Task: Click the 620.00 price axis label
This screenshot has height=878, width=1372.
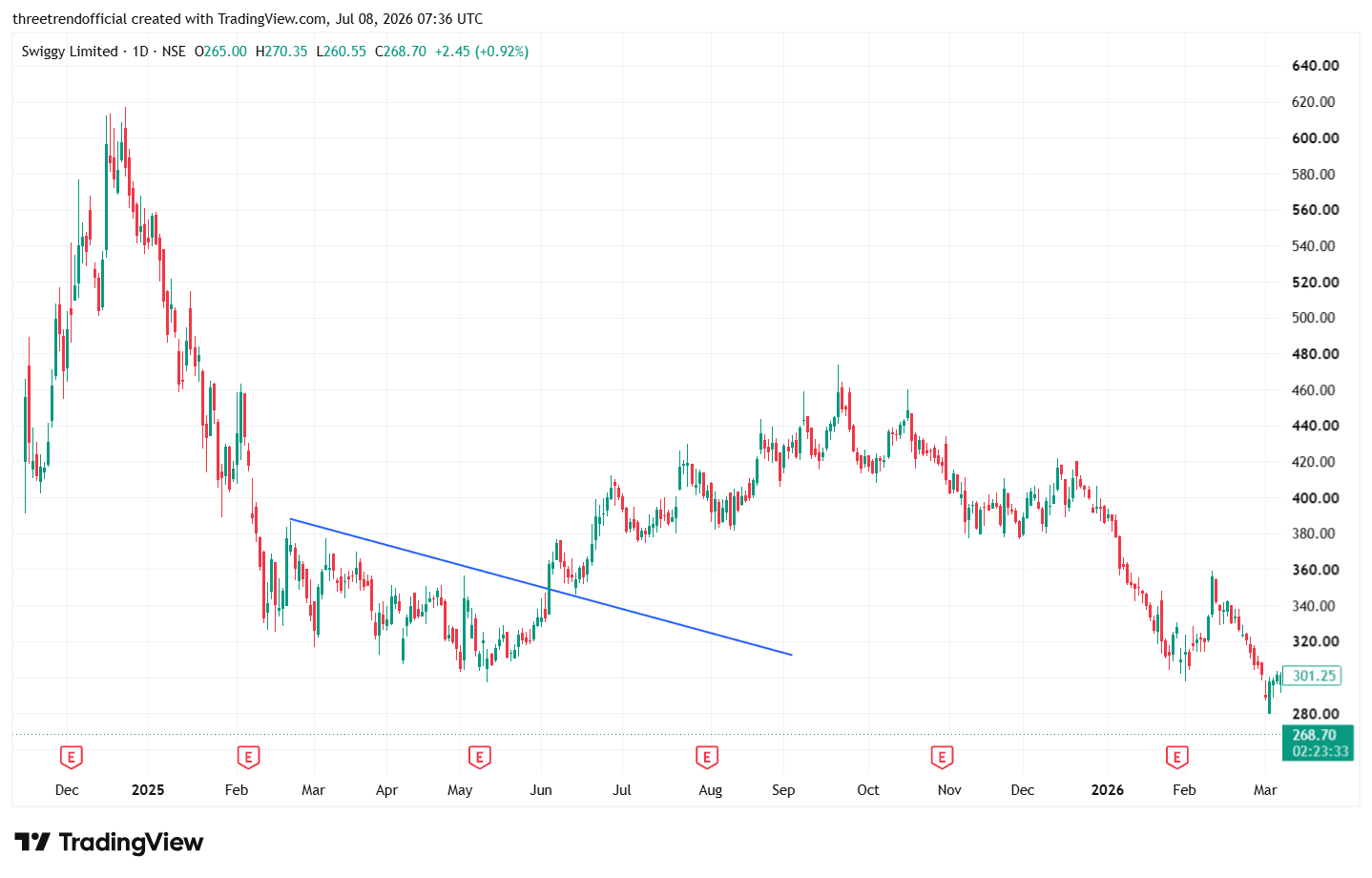Action: [1315, 102]
